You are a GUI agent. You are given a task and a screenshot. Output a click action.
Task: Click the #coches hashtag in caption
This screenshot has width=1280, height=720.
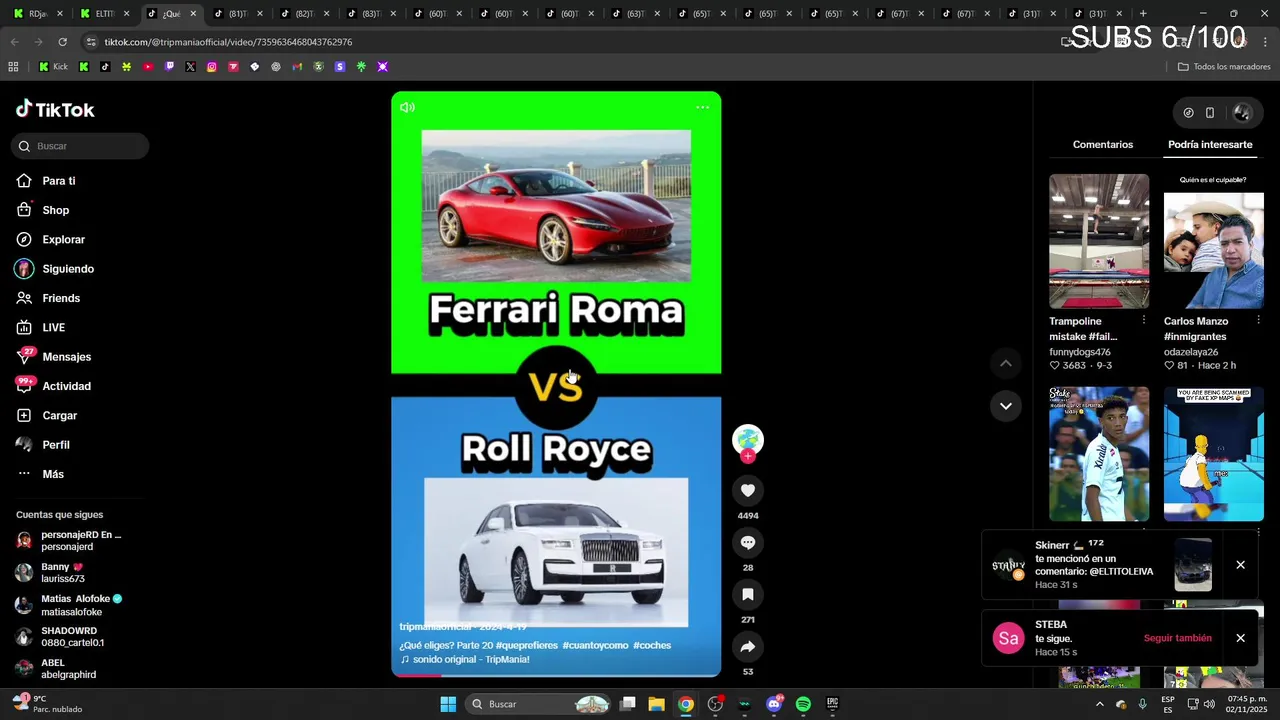(x=652, y=646)
